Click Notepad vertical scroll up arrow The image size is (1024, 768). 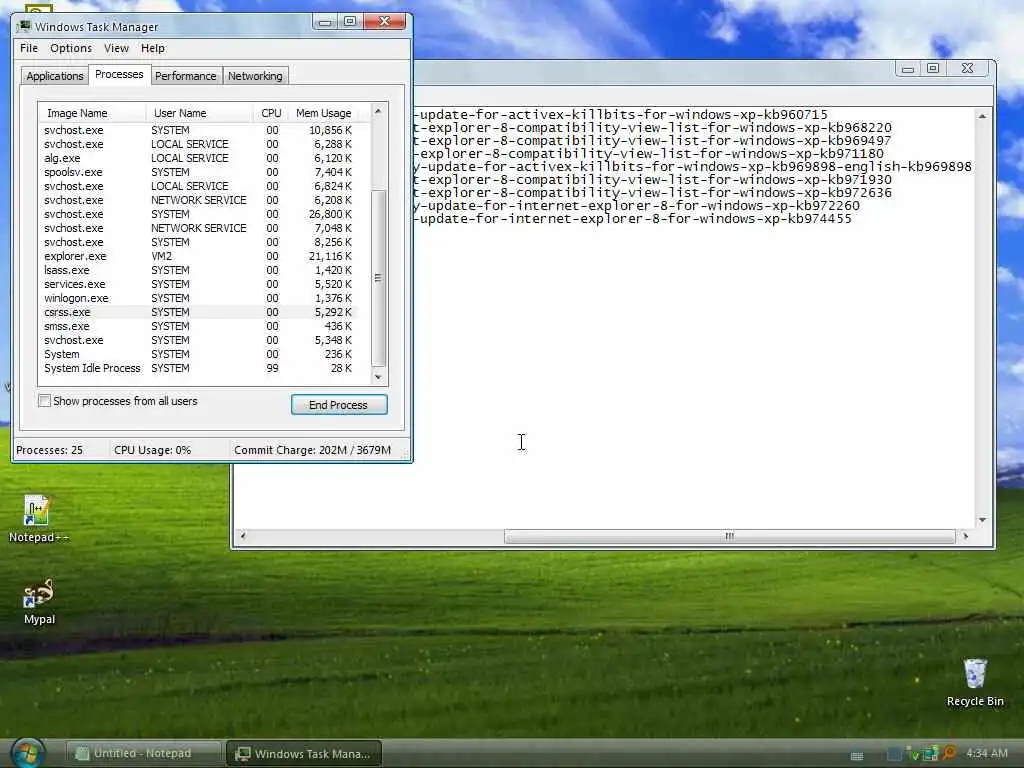pos(982,116)
